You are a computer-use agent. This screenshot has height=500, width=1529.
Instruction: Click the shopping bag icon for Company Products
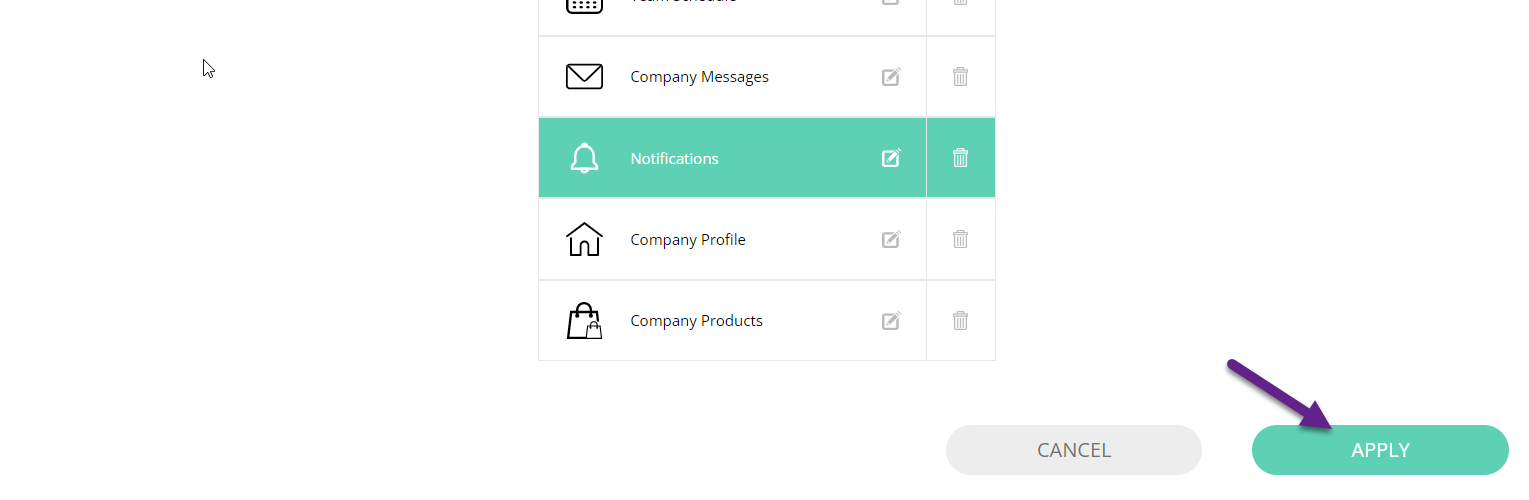click(x=584, y=321)
